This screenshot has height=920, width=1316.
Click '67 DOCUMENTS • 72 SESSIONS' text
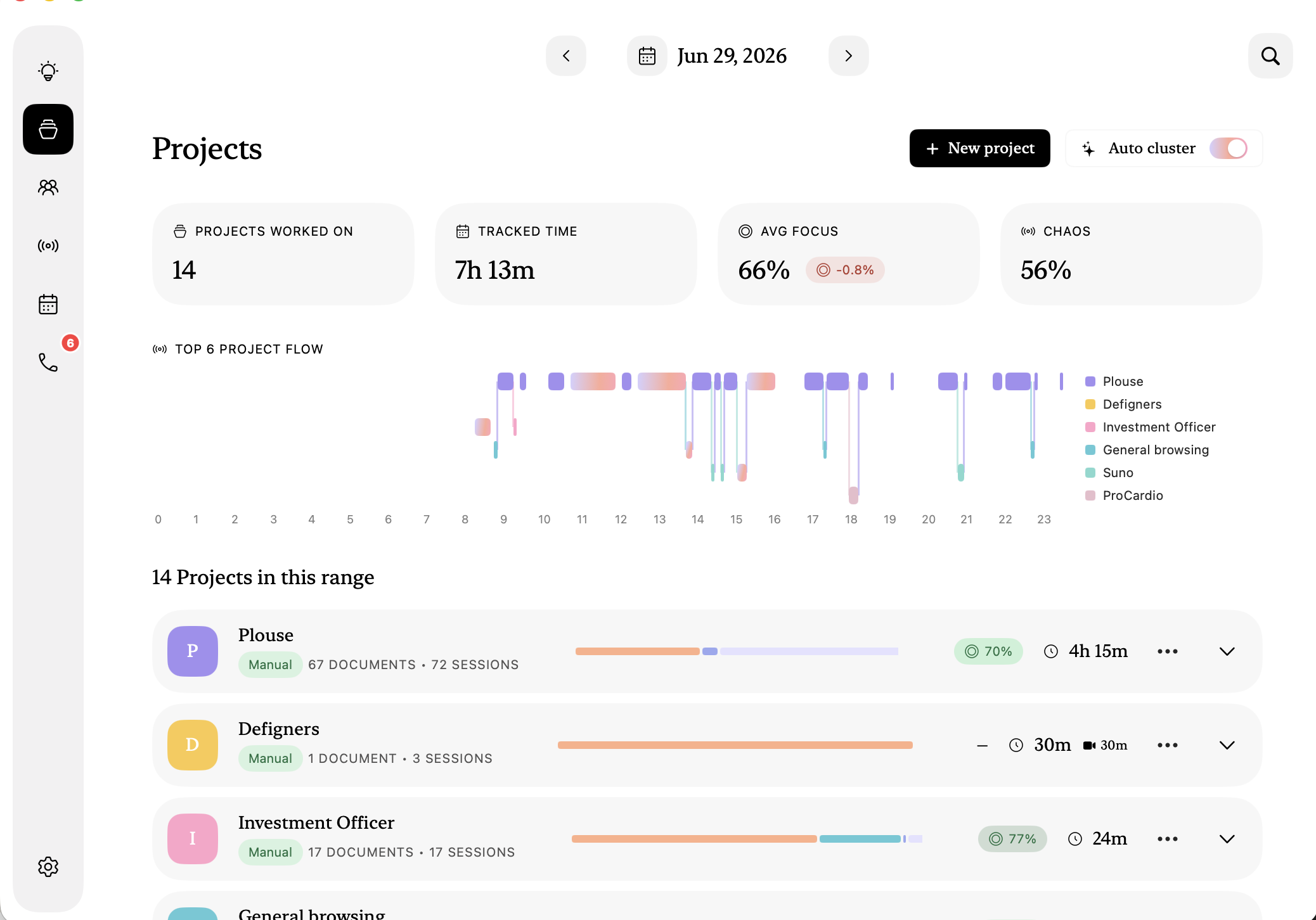[x=413, y=665]
